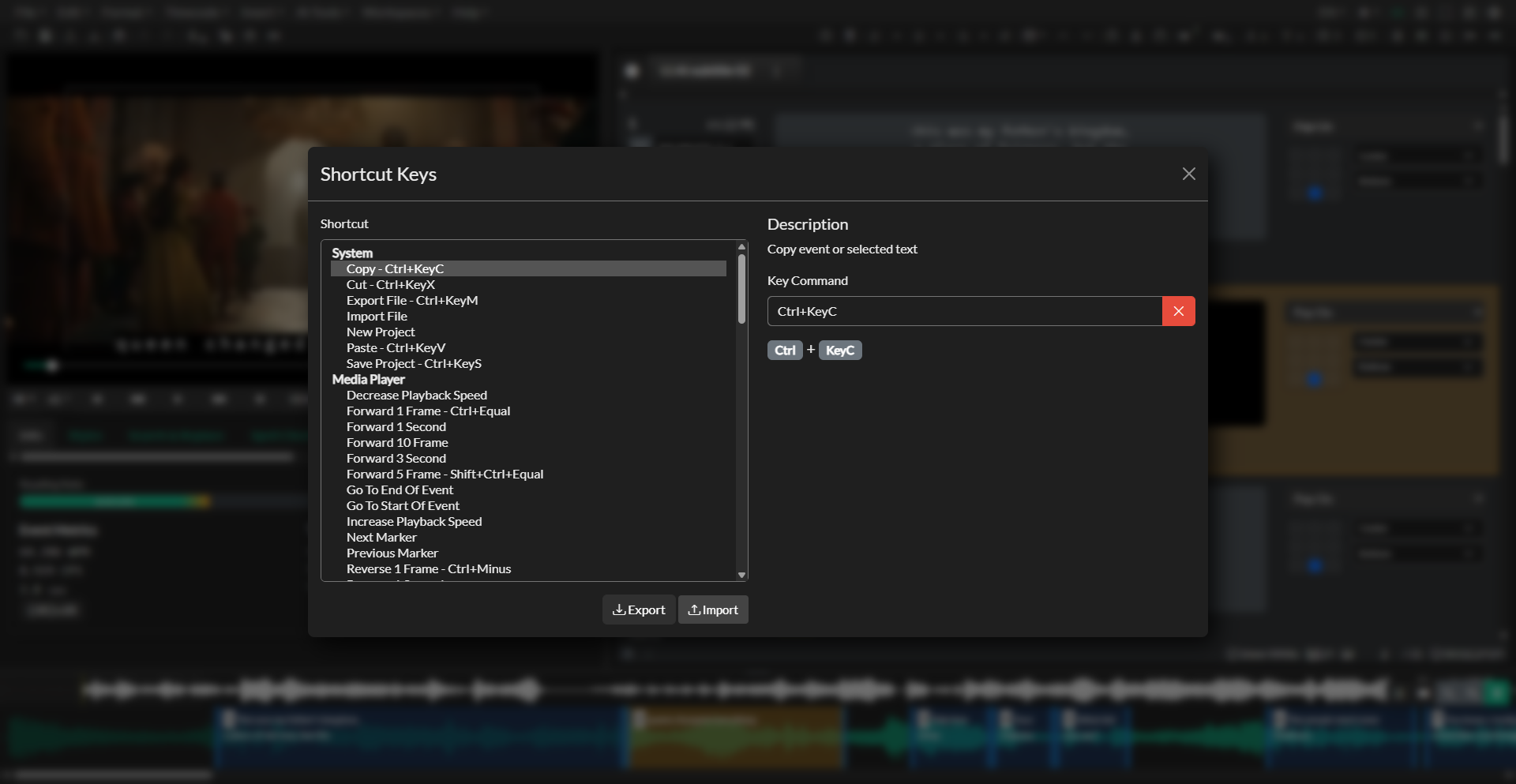The height and width of the screenshot is (784, 1516).
Task: Select the Forward 10 Frame shortcut
Action: pos(397,442)
